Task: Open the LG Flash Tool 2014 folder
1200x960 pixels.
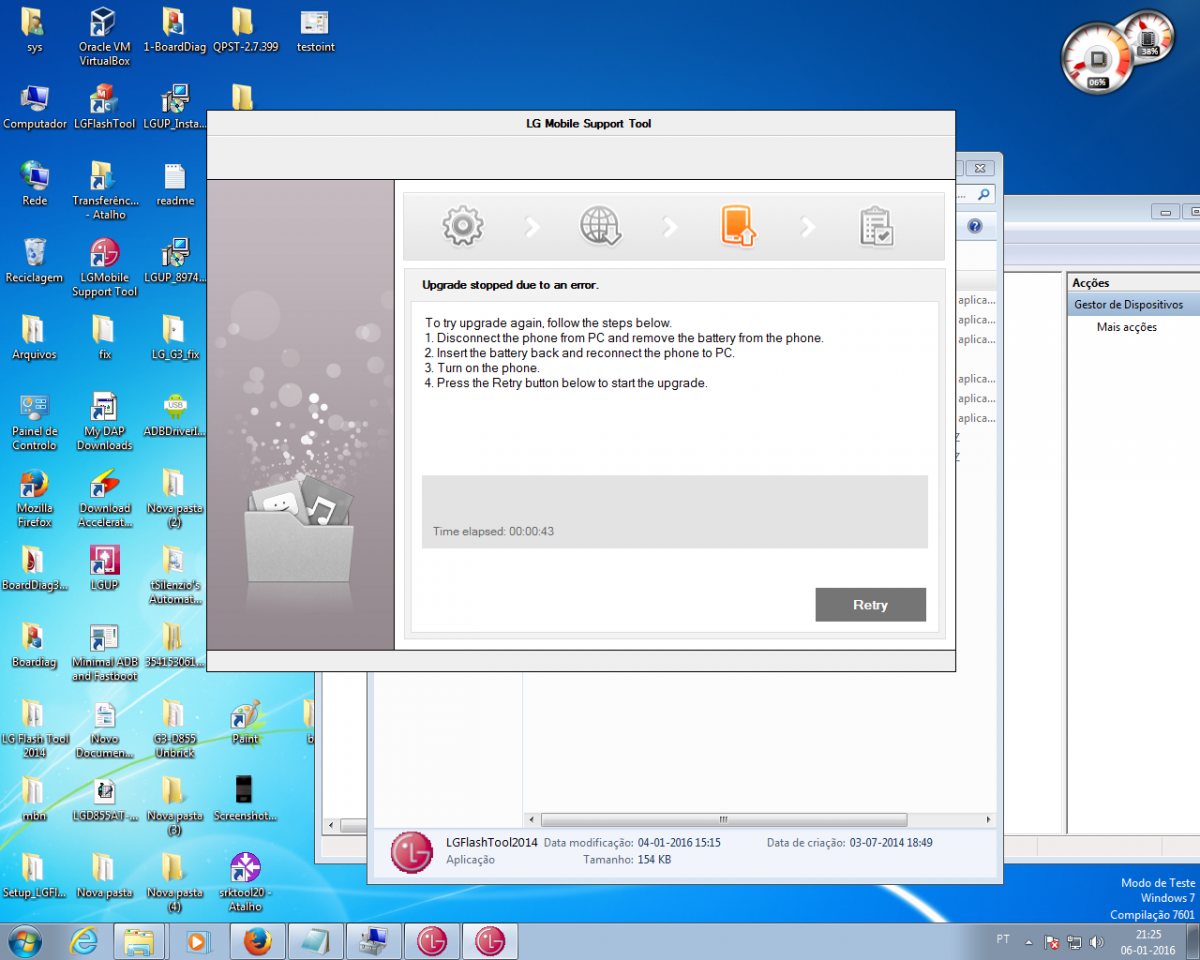Action: pyautogui.click(x=34, y=729)
